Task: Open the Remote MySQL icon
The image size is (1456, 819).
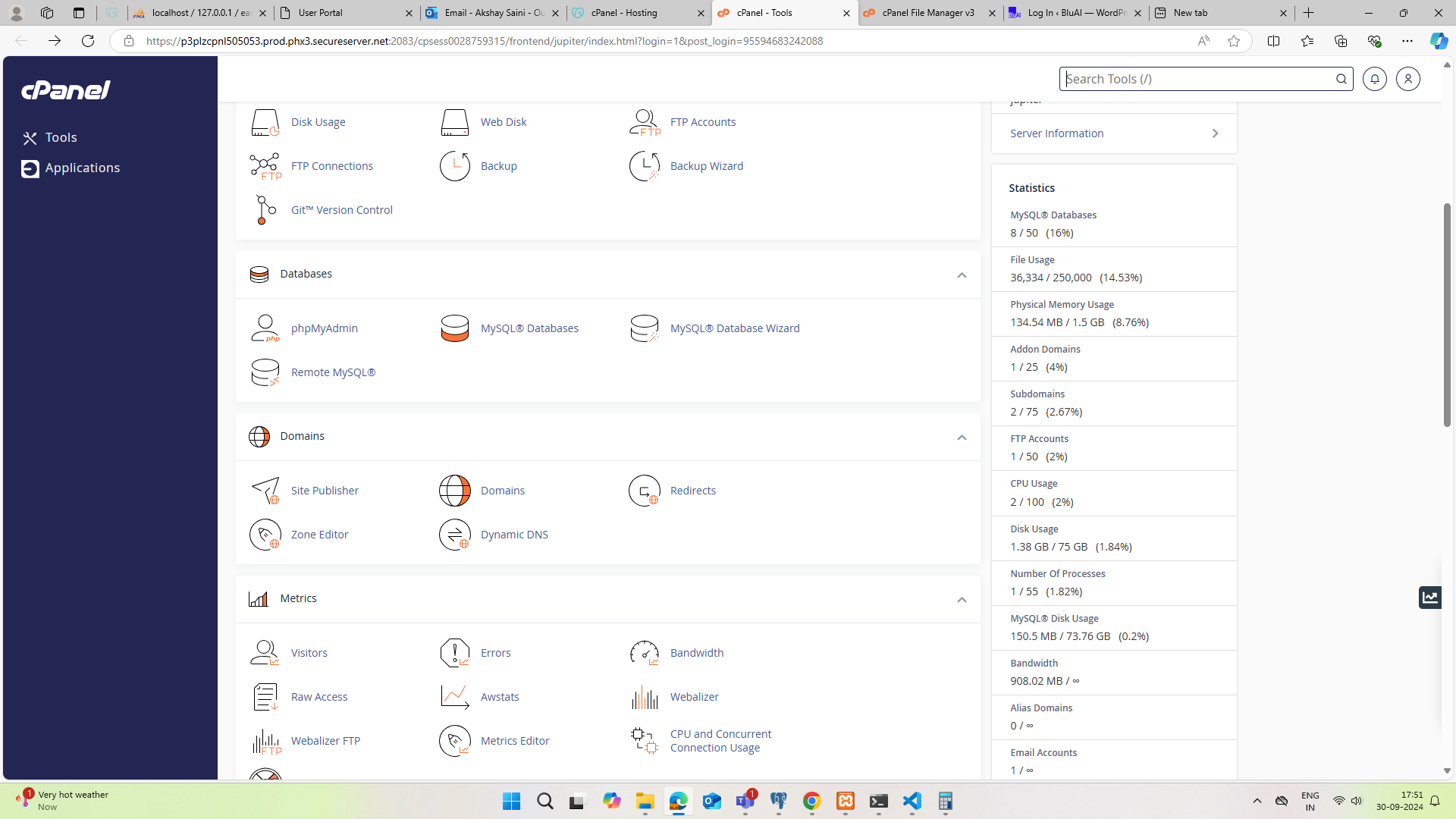Action: 265,372
